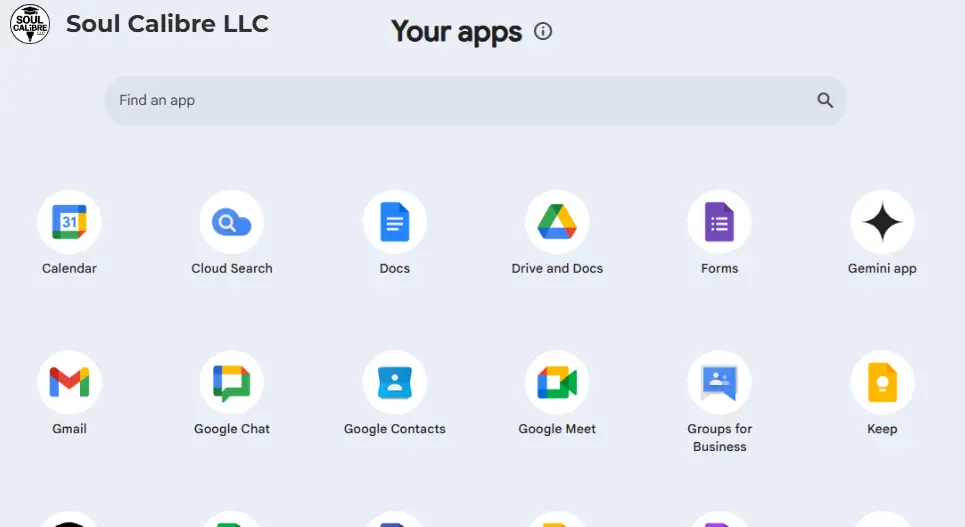965x527 pixels.
Task: Click the Keep label text
Action: point(882,429)
